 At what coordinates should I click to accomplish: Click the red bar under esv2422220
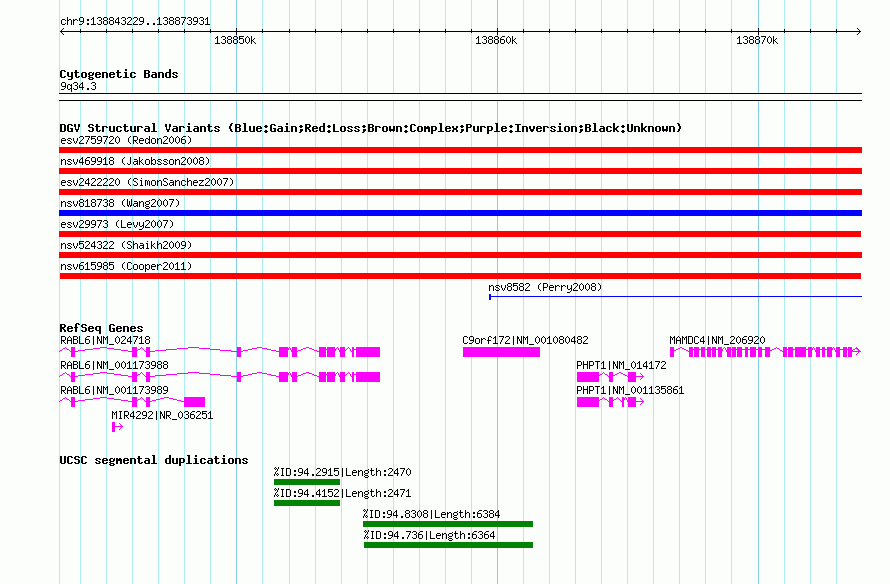point(460,192)
